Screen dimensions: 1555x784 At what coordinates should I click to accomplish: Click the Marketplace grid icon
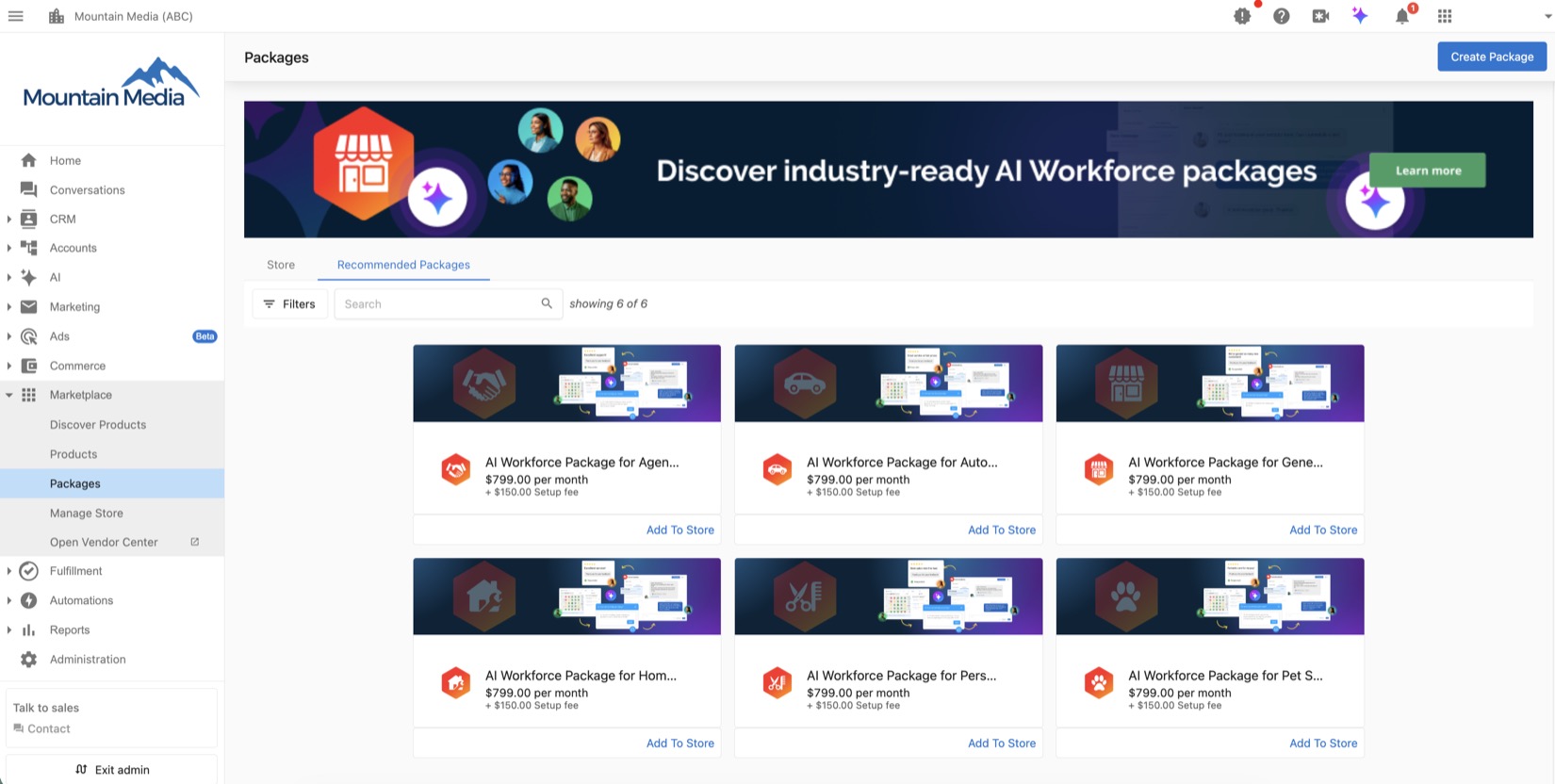tap(29, 395)
